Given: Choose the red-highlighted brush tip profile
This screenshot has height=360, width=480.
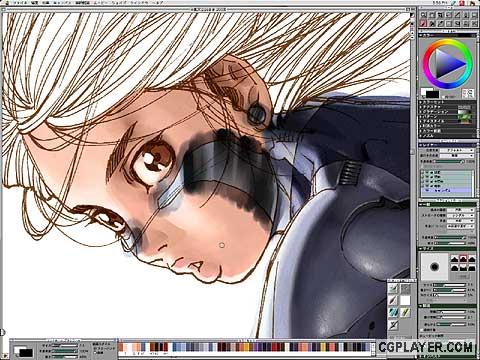Looking at the screenshot, I should [463, 259].
